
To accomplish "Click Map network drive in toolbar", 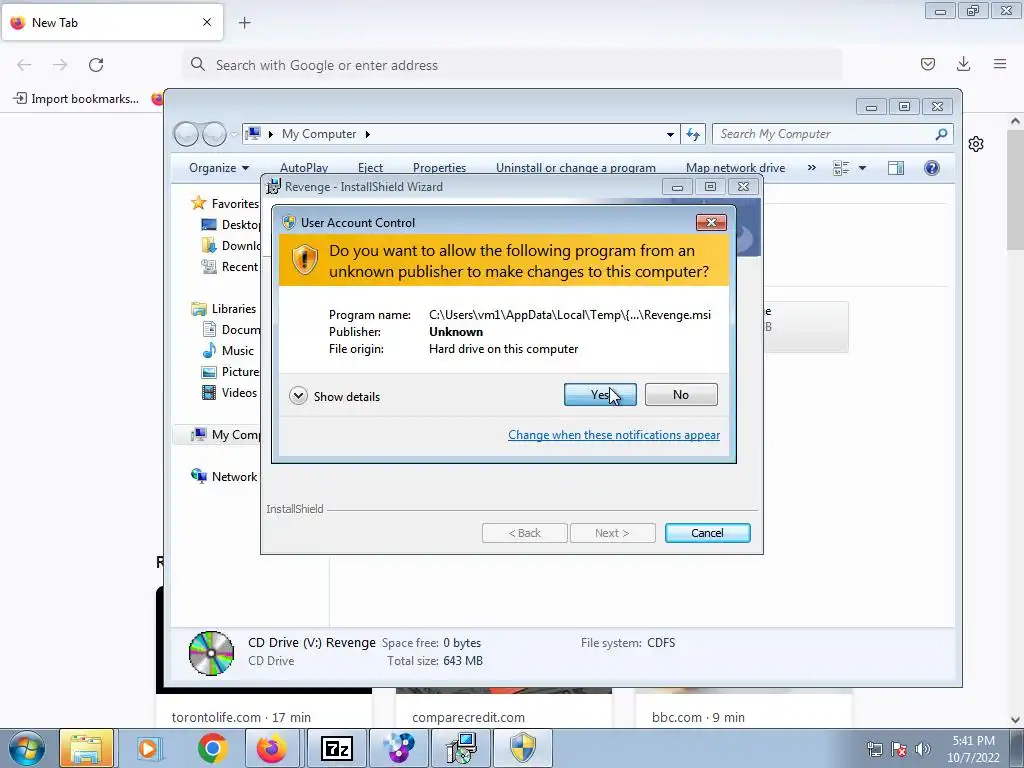I will tap(735, 168).
